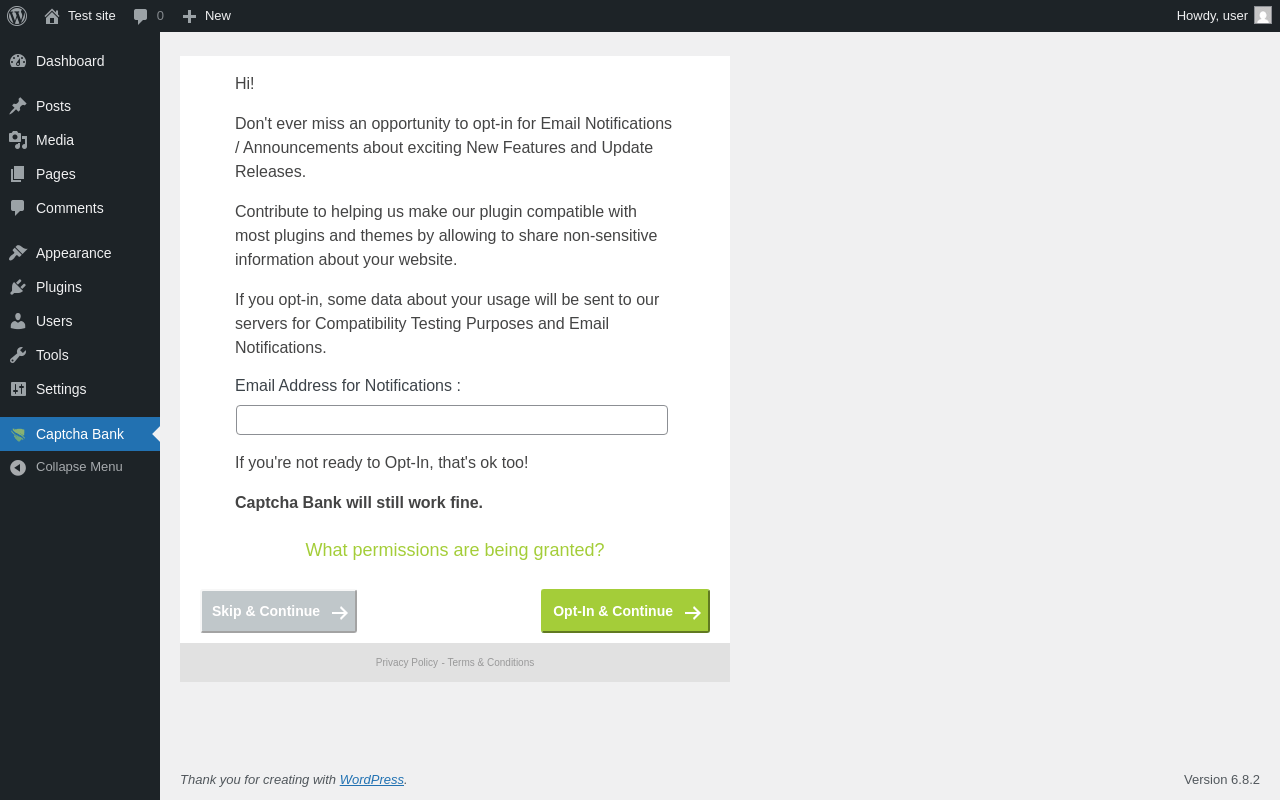Click the Plugins plug icon

[x=18, y=287]
